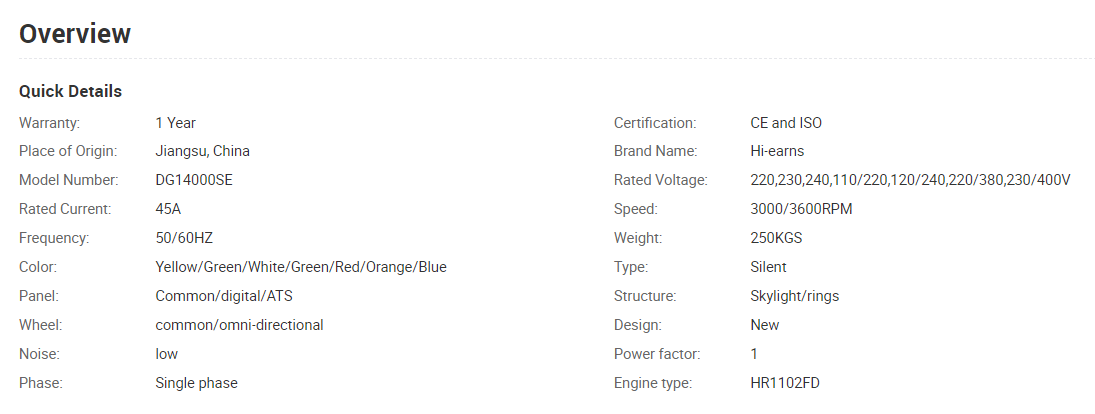Click the Hi-earns brand name value

click(777, 151)
